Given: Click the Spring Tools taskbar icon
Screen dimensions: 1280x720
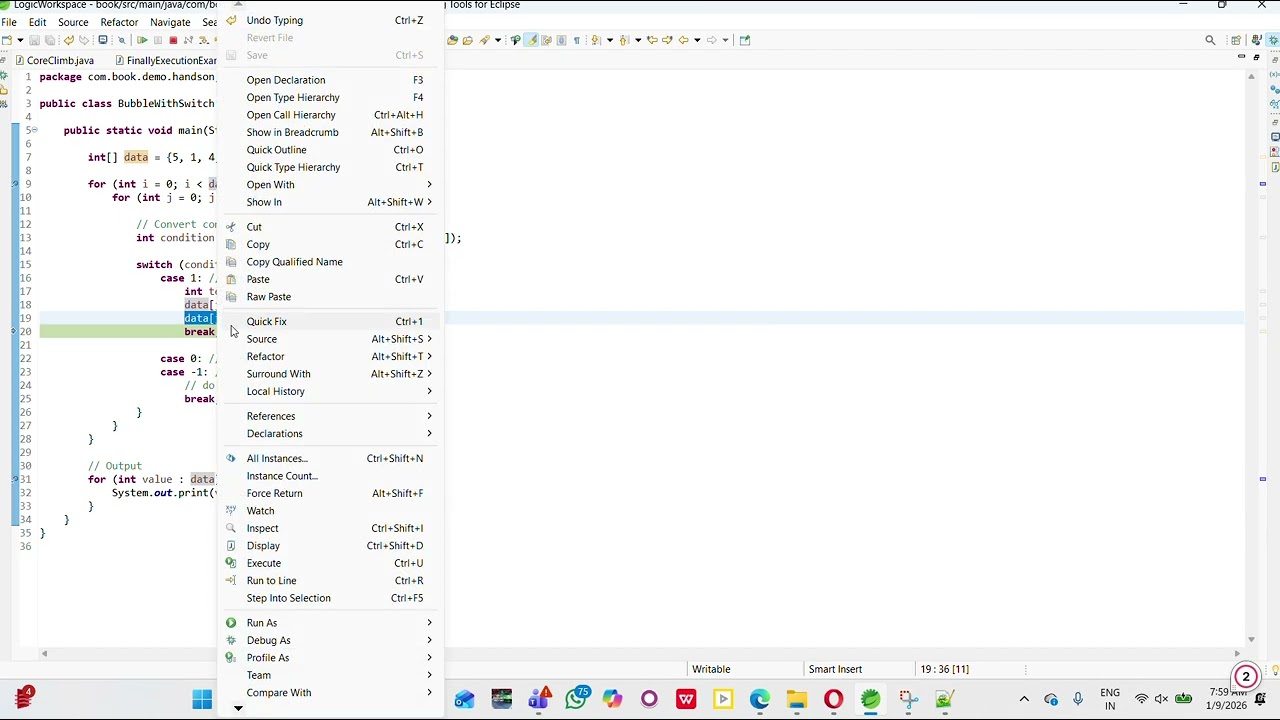Looking at the screenshot, I should pyautogui.click(x=870, y=699).
